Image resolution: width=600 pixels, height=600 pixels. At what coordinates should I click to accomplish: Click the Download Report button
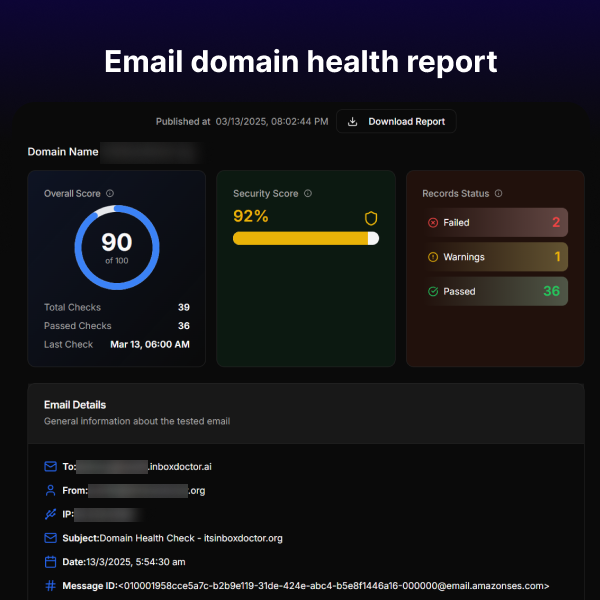click(x=396, y=121)
